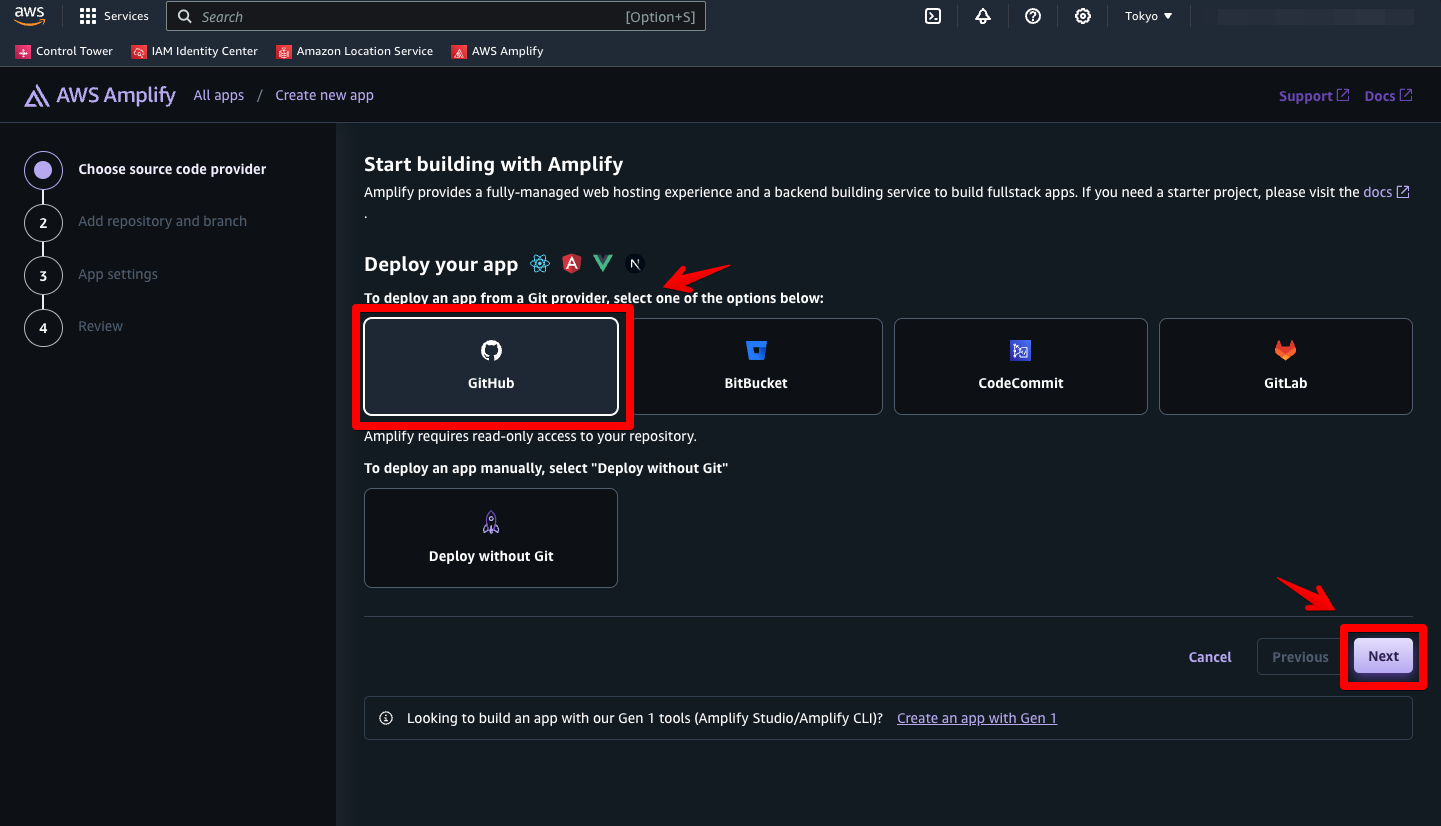The height and width of the screenshot is (826, 1441).
Task: Open settings gear icon in header
Action: click(x=1083, y=16)
